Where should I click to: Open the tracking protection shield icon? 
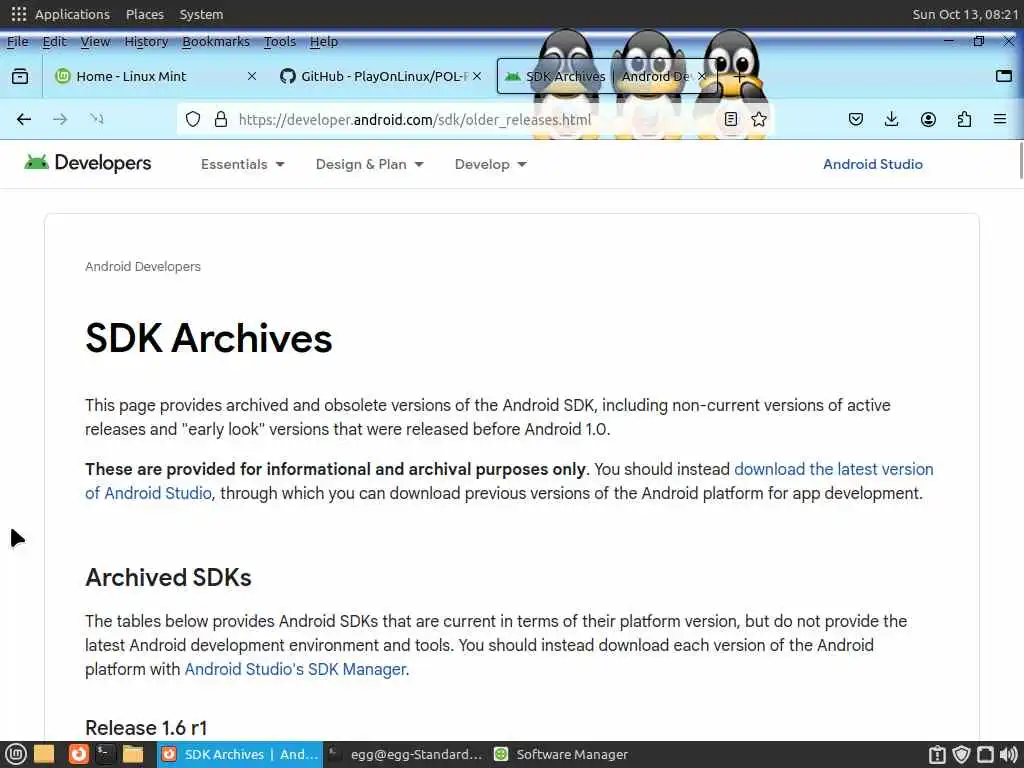pyautogui.click(x=193, y=119)
